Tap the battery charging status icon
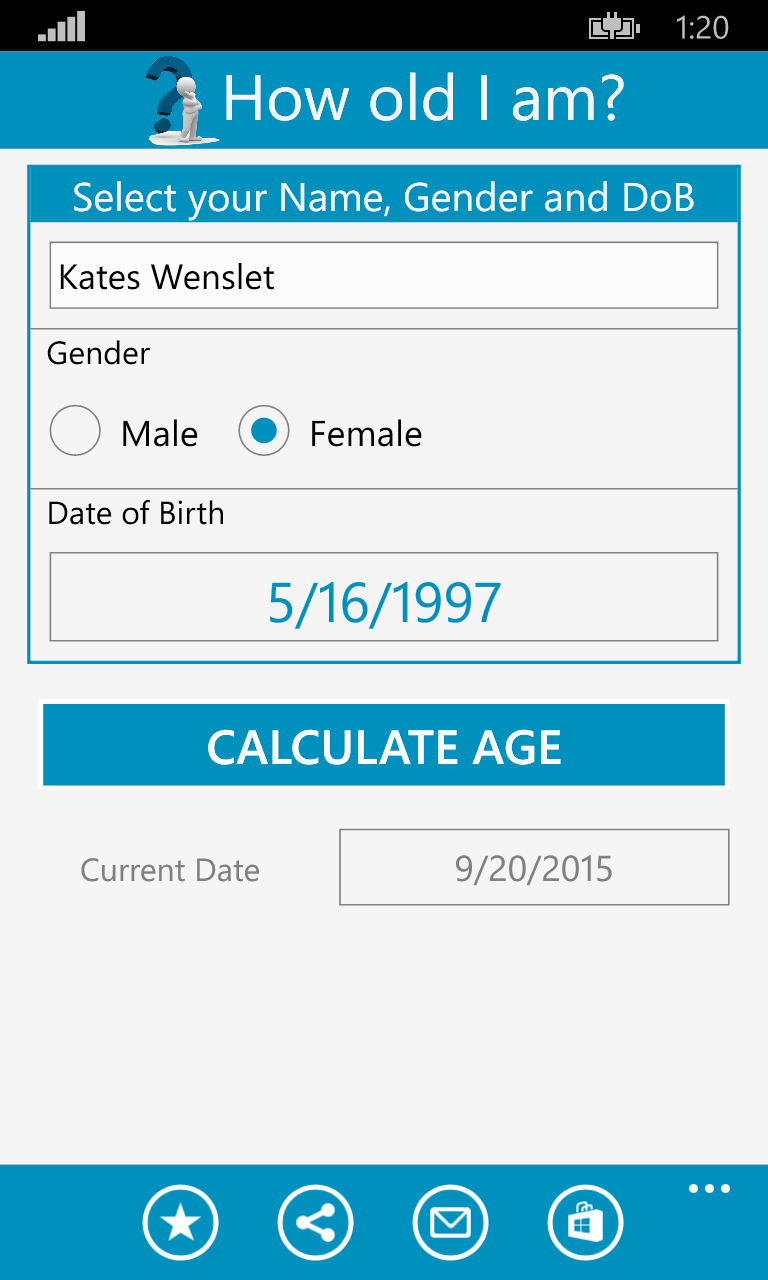Screen dimensions: 768x1280 (613, 27)
